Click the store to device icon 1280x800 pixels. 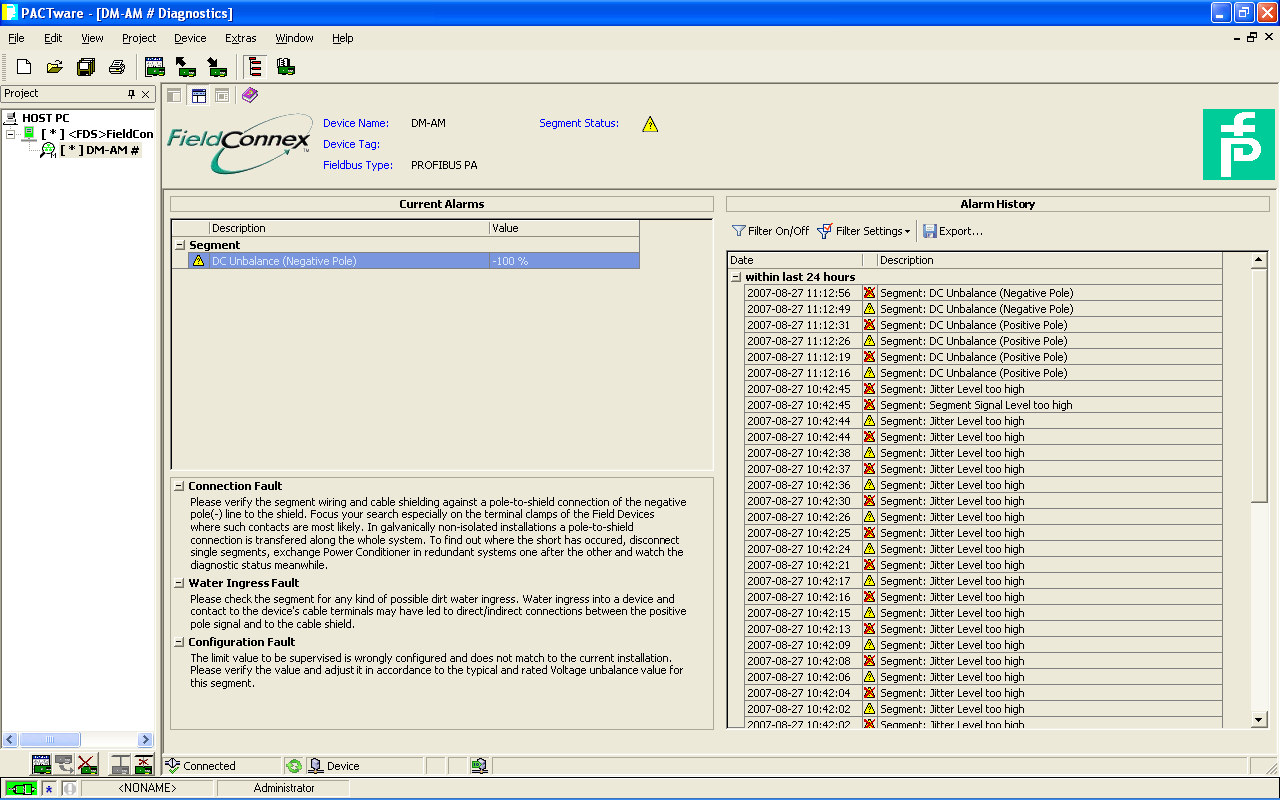216,67
